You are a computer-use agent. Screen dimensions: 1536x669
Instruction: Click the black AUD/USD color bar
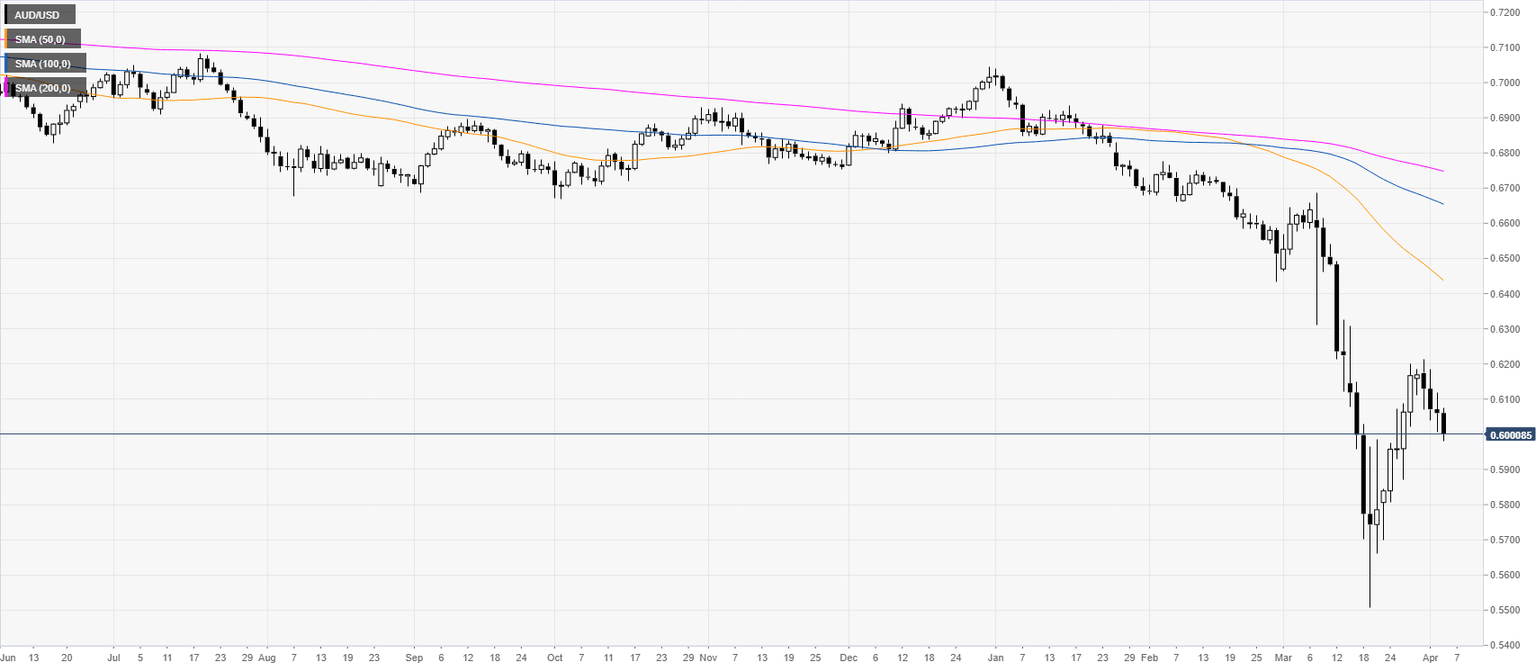pyautogui.click(x=6, y=15)
